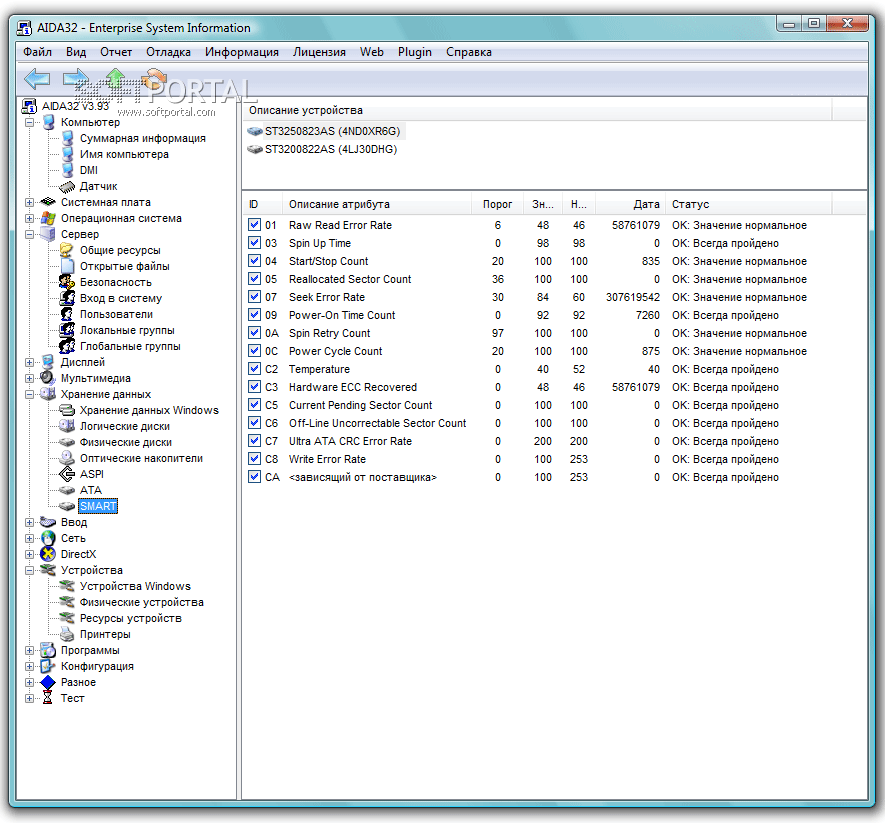The height and width of the screenshot is (823, 885).
Task: Sort by Описание атрибута column header
Action: pos(376,204)
